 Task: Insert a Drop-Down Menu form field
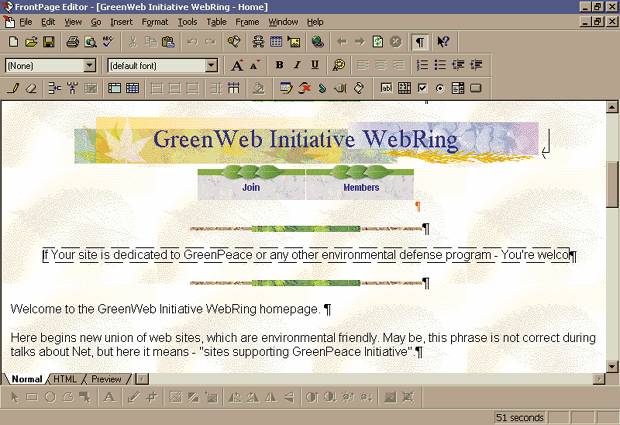pos(457,88)
